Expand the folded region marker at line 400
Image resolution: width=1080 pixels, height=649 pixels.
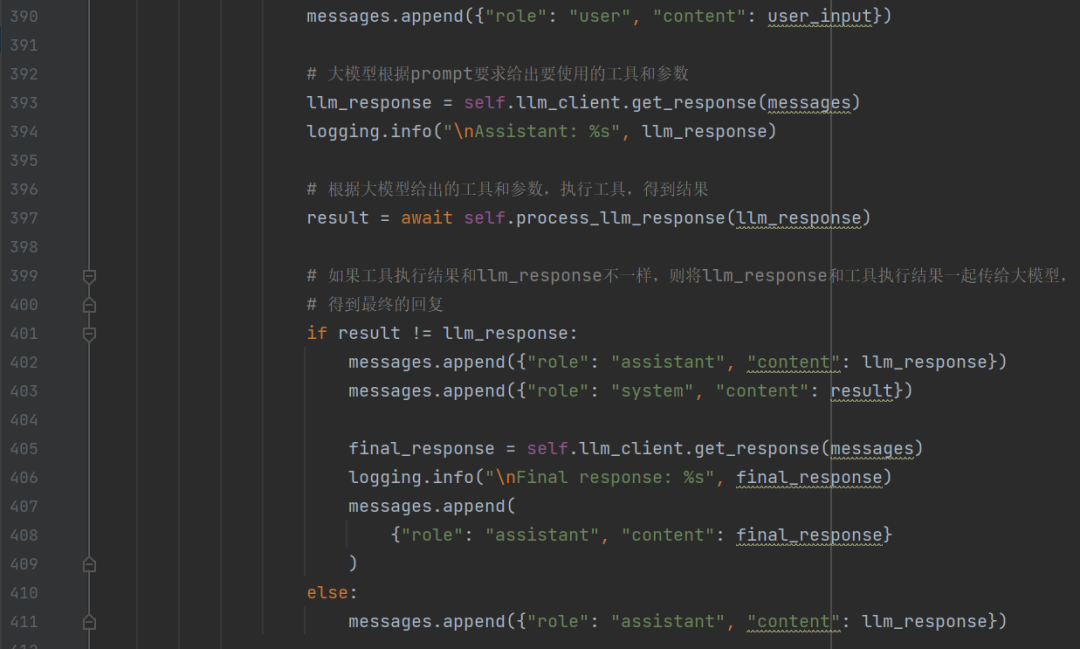(x=88, y=304)
